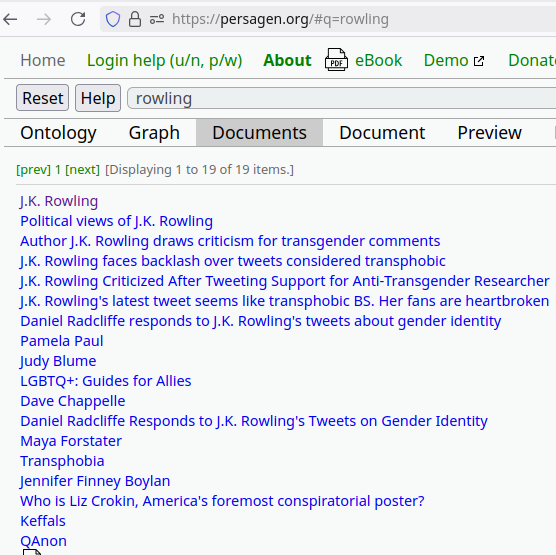Switch to the Graph tab

coord(154,133)
